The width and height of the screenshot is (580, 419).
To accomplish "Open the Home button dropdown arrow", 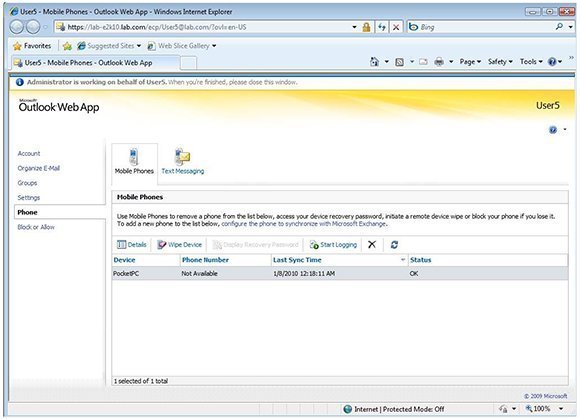I will 387,62.
